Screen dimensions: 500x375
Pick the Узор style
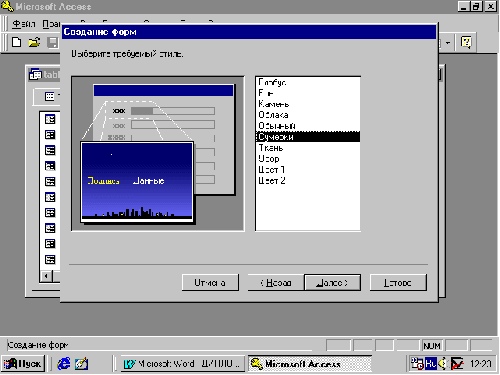[308, 159]
